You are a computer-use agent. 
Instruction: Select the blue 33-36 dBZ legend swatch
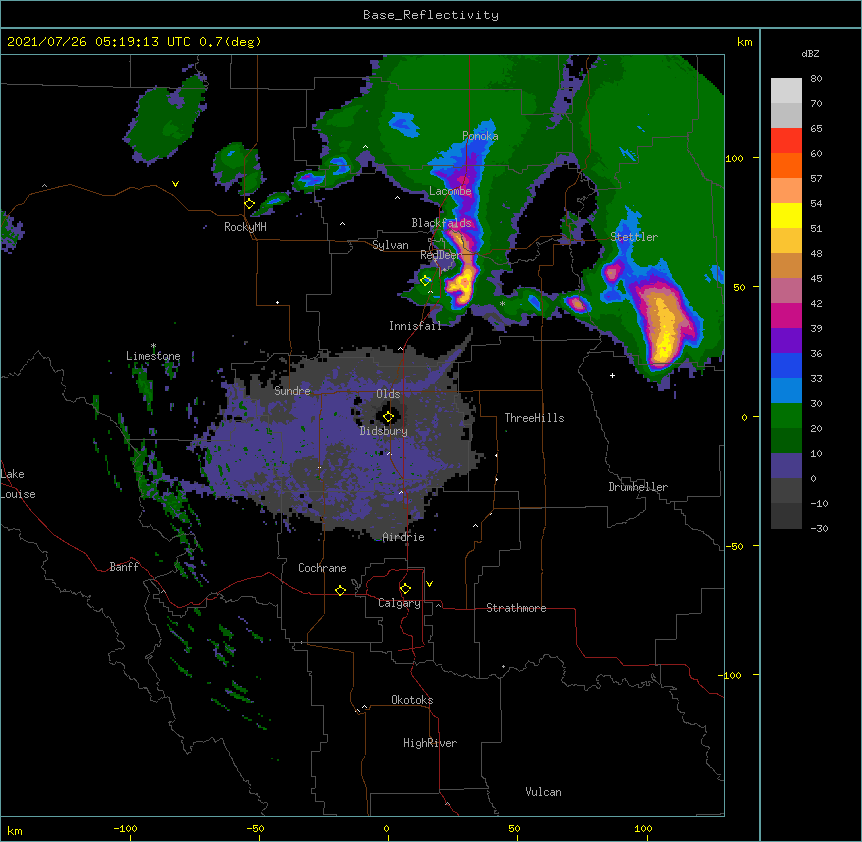(786, 365)
